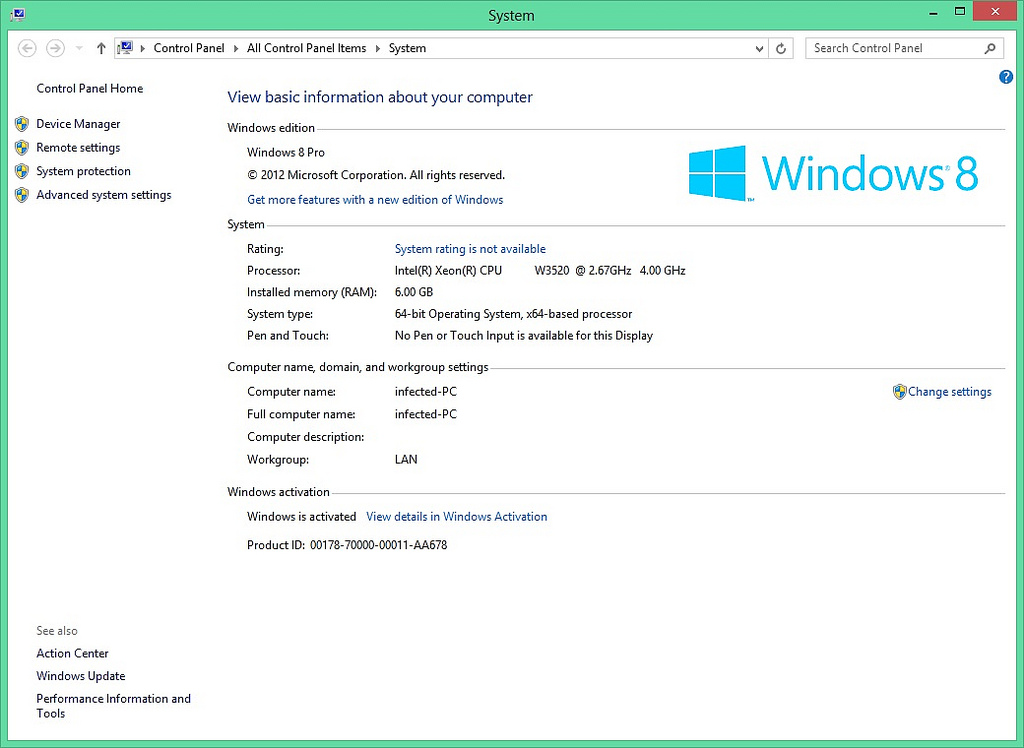Image resolution: width=1024 pixels, height=748 pixels.
Task: Open the address bar history dropdown
Action: pyautogui.click(x=759, y=48)
